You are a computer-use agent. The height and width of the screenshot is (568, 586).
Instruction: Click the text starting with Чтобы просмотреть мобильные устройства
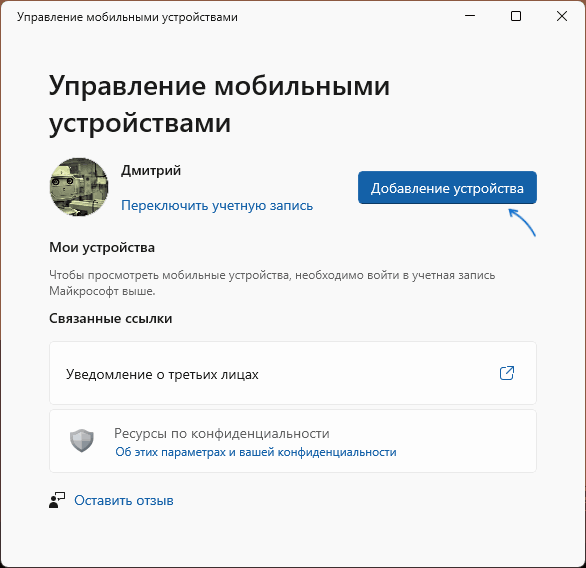(272, 283)
